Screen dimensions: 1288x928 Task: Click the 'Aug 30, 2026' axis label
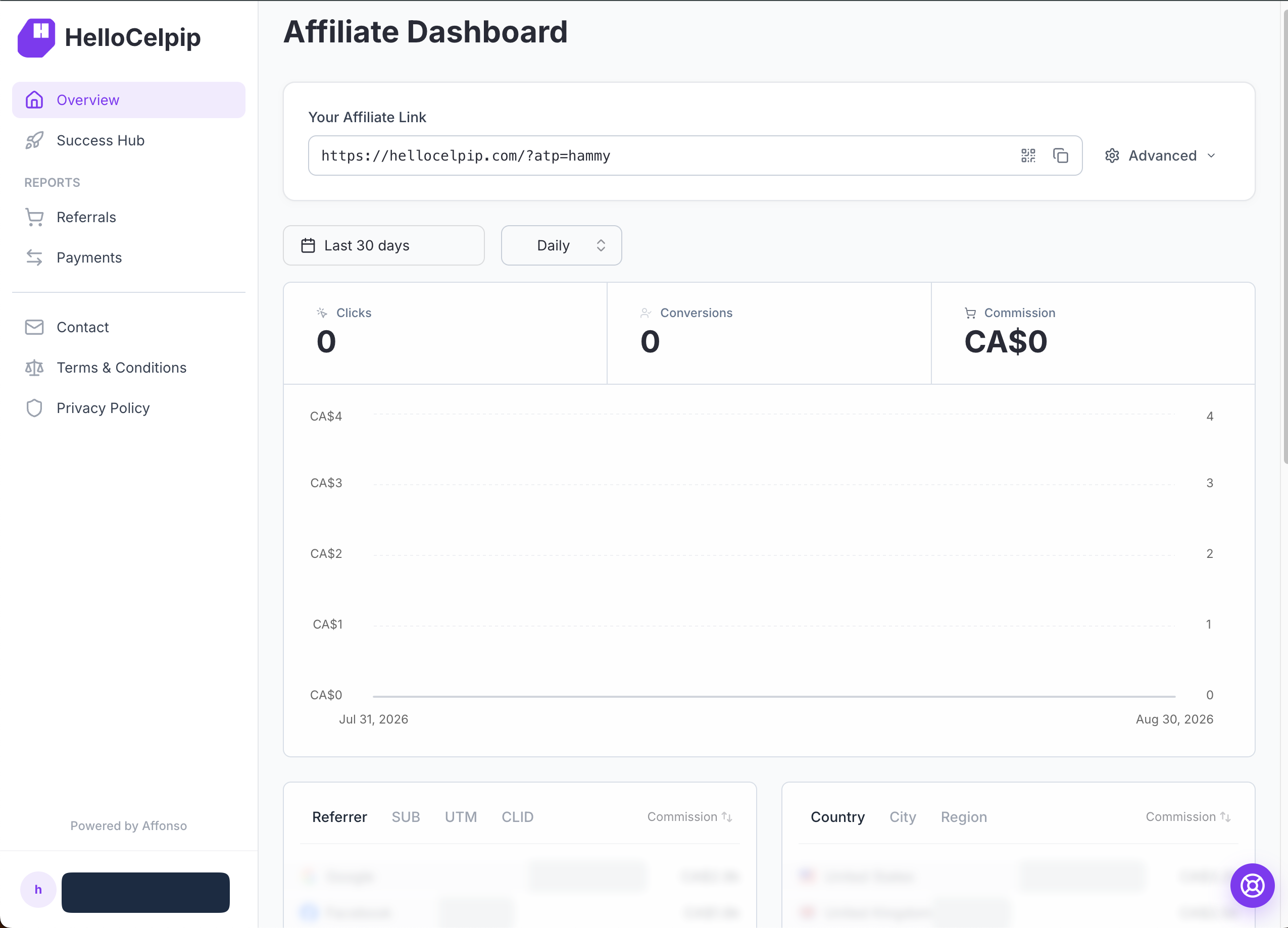pos(1174,719)
